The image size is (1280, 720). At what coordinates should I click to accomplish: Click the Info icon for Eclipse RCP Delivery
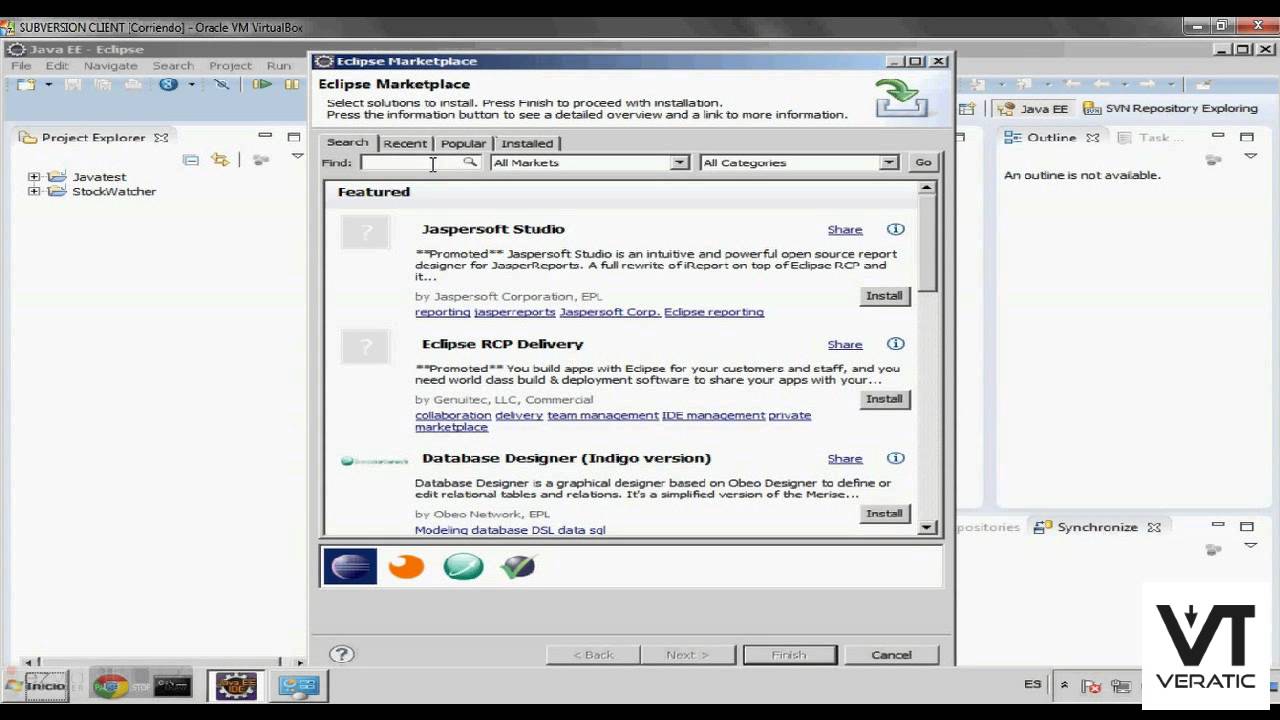(895, 344)
